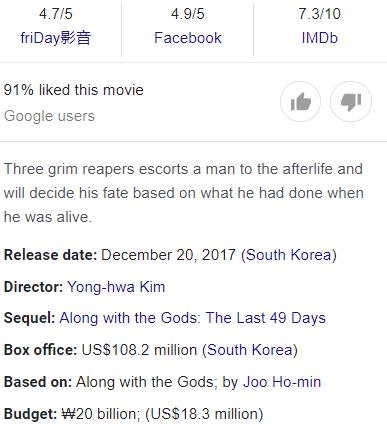
Task: Open director Yong-hwa Kim link
Action: pyautogui.click(x=116, y=287)
